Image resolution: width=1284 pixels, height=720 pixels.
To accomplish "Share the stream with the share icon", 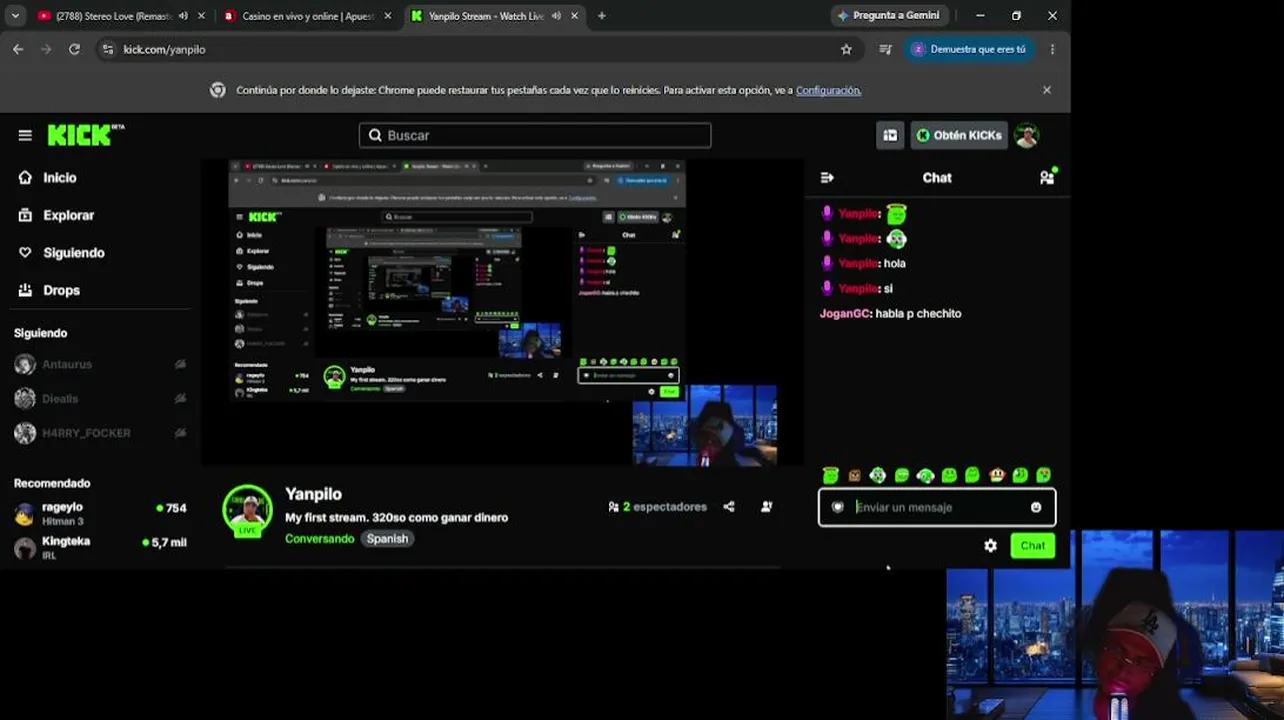I will point(729,507).
